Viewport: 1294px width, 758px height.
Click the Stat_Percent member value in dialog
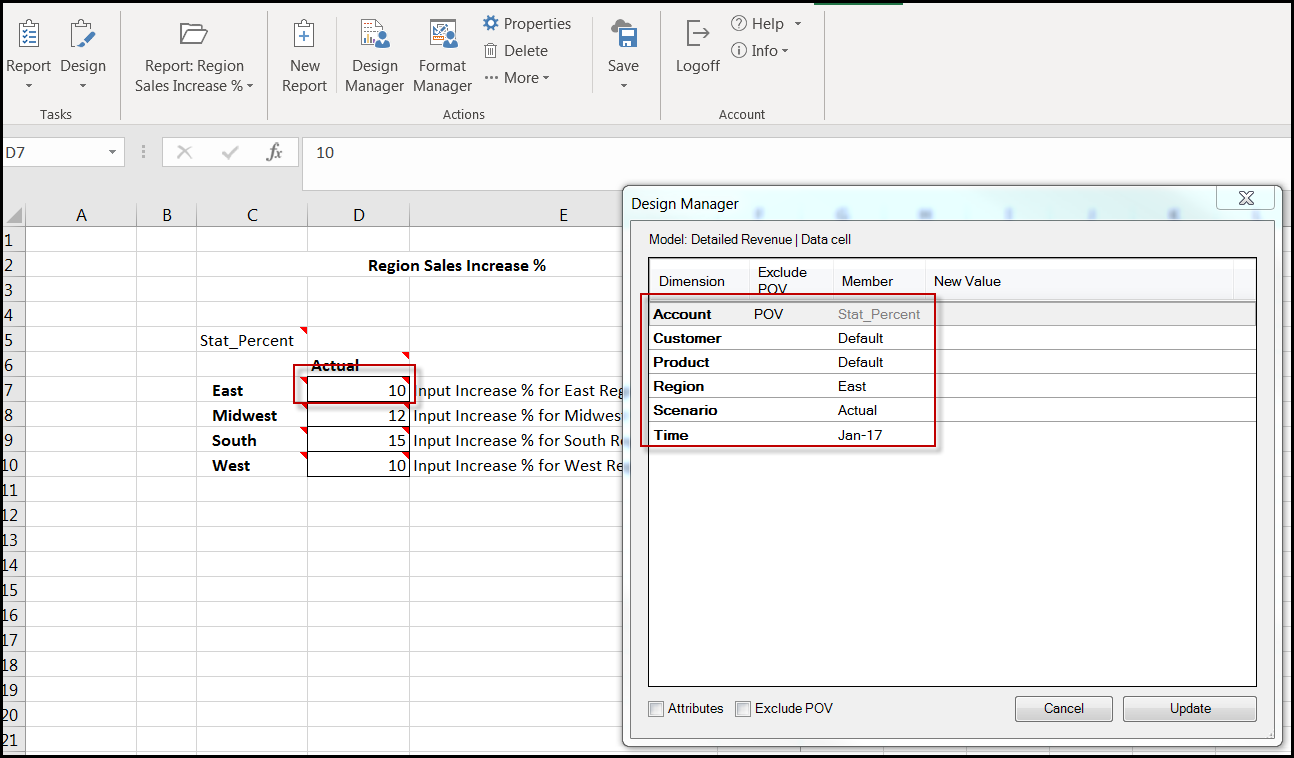click(x=879, y=314)
